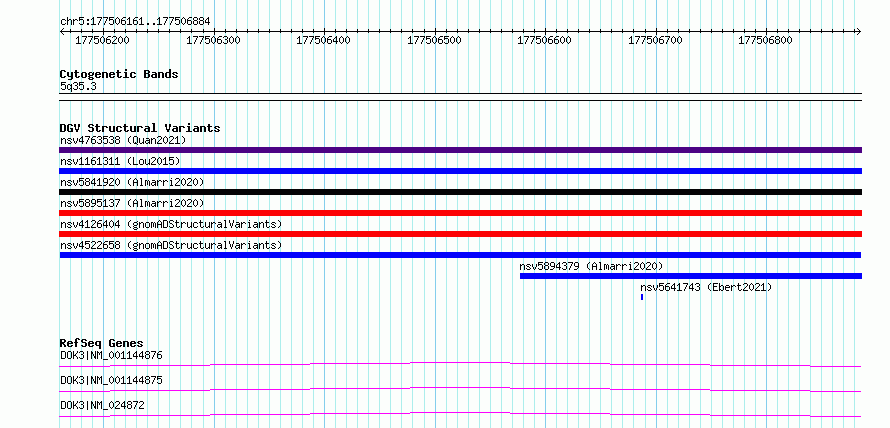Viewport: 890px width, 428px height.
Task: Click the right arrow of the ruler
Action: 859,31
